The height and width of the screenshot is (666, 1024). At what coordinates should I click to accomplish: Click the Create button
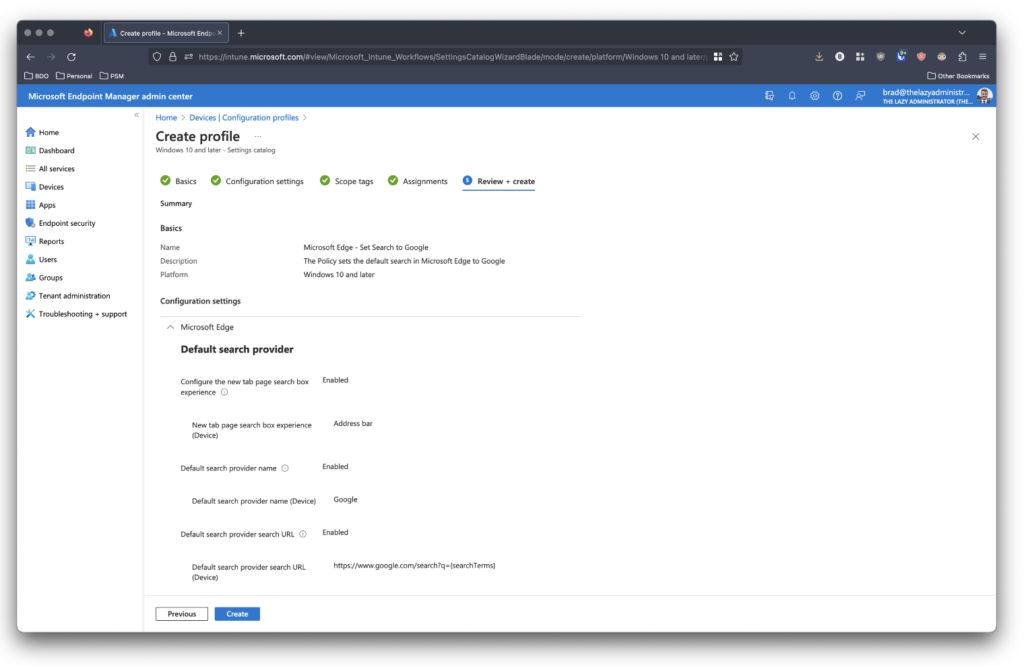coord(237,614)
